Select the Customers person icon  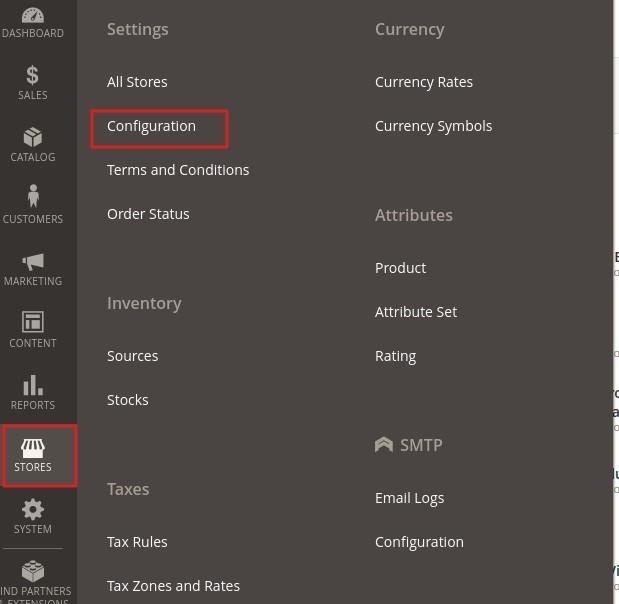32,198
